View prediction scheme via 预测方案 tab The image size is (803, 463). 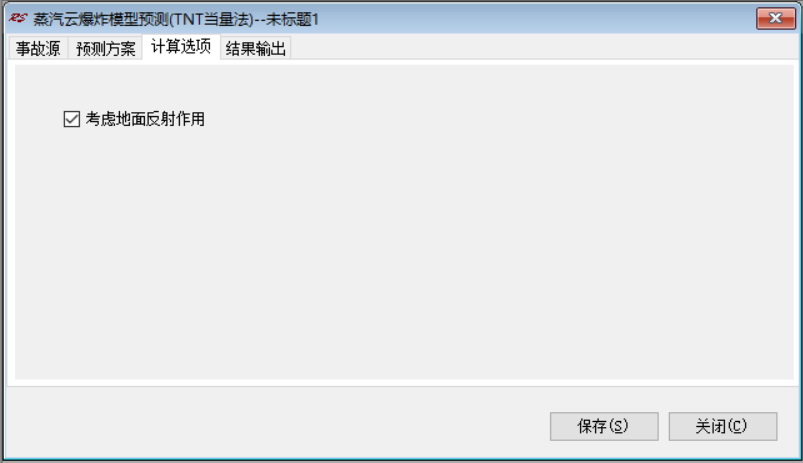[x=105, y=49]
